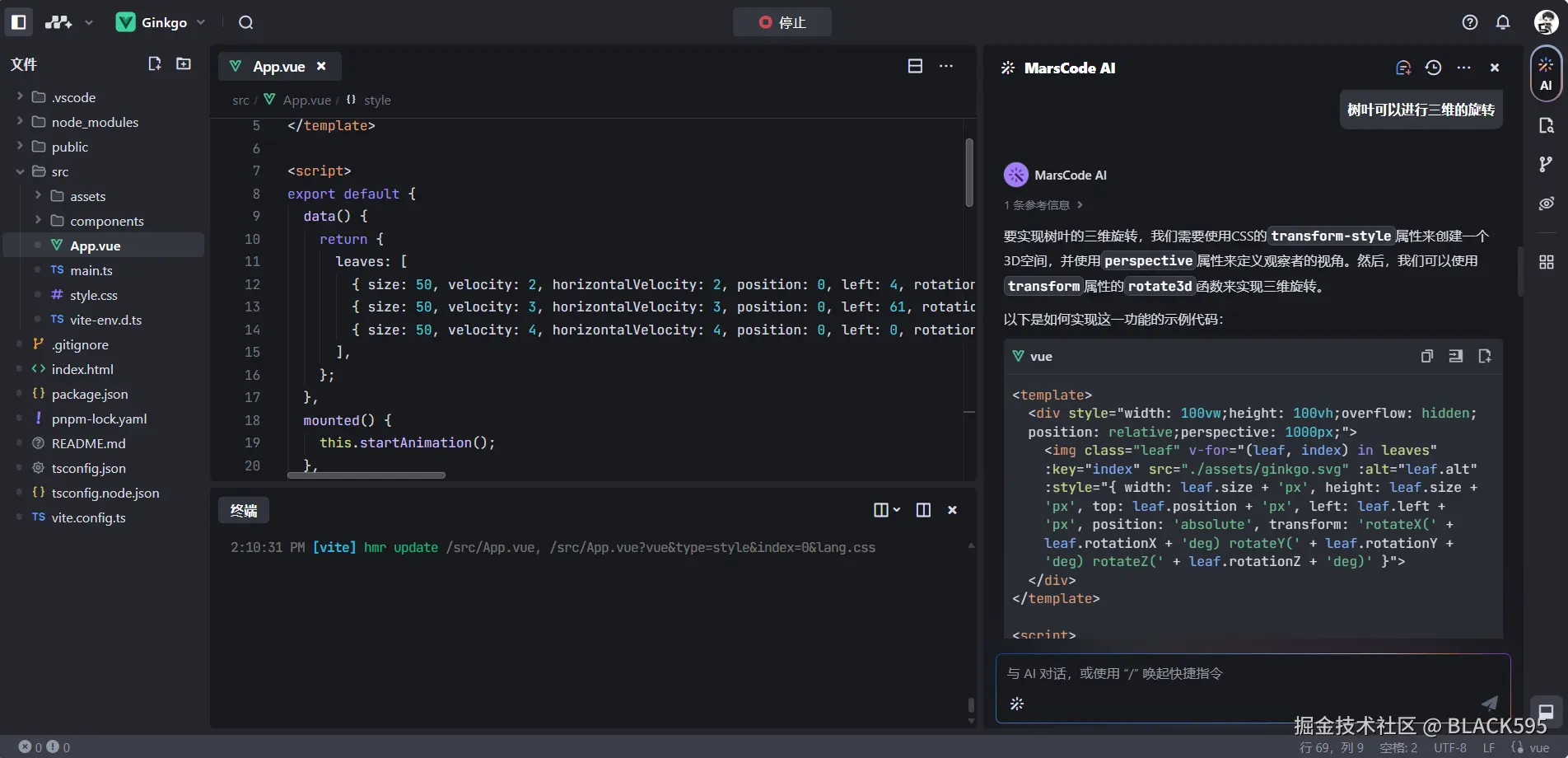Open MarsCode AI chat history
This screenshot has height=758, width=1568.
(x=1433, y=68)
